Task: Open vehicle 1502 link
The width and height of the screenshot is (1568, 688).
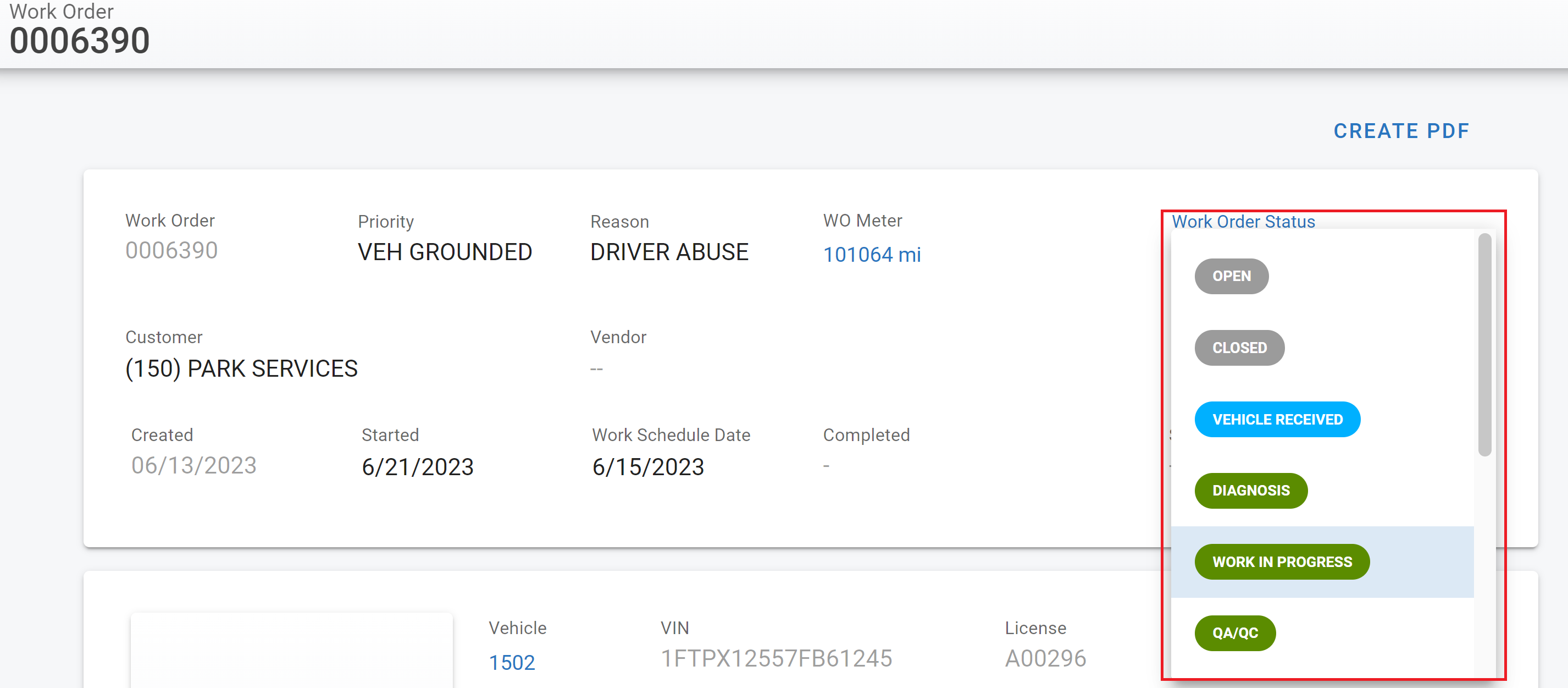Action: (x=511, y=663)
